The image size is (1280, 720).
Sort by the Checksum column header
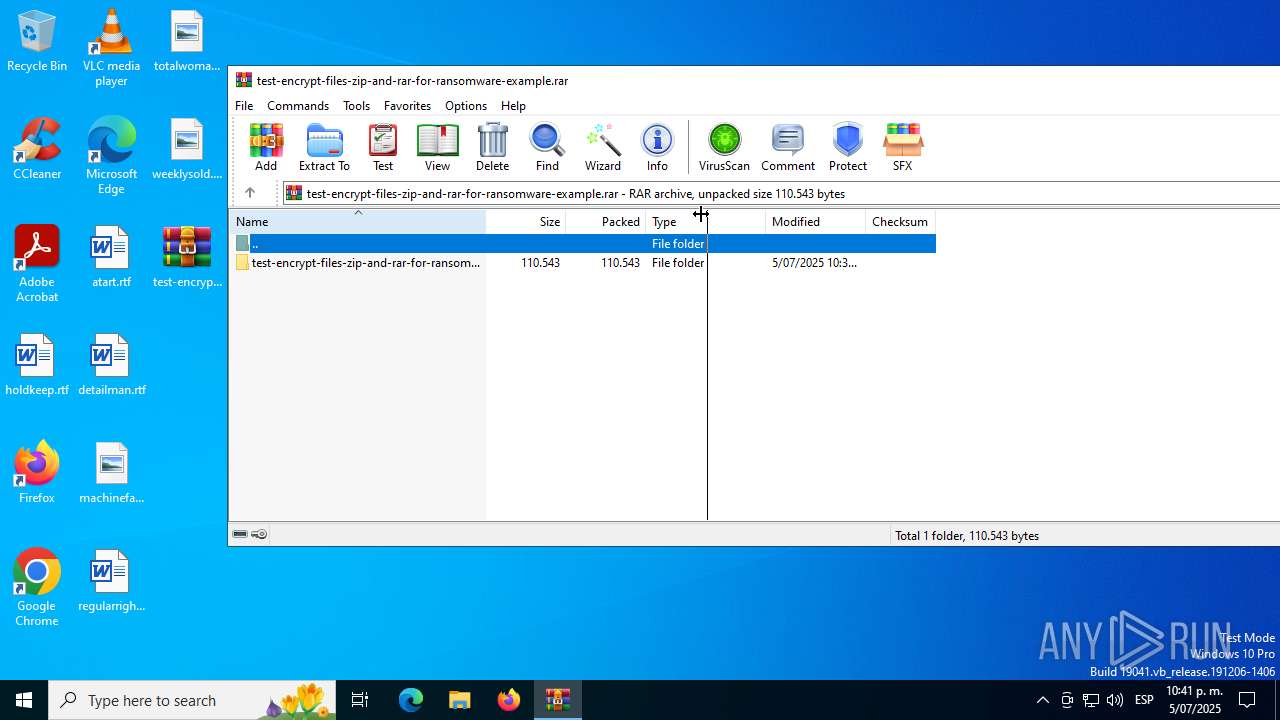(900, 222)
